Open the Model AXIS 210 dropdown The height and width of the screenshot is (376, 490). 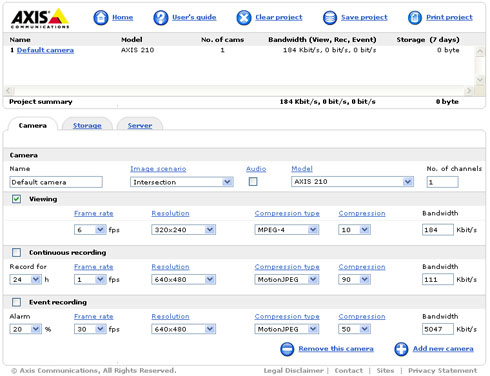click(x=352, y=182)
